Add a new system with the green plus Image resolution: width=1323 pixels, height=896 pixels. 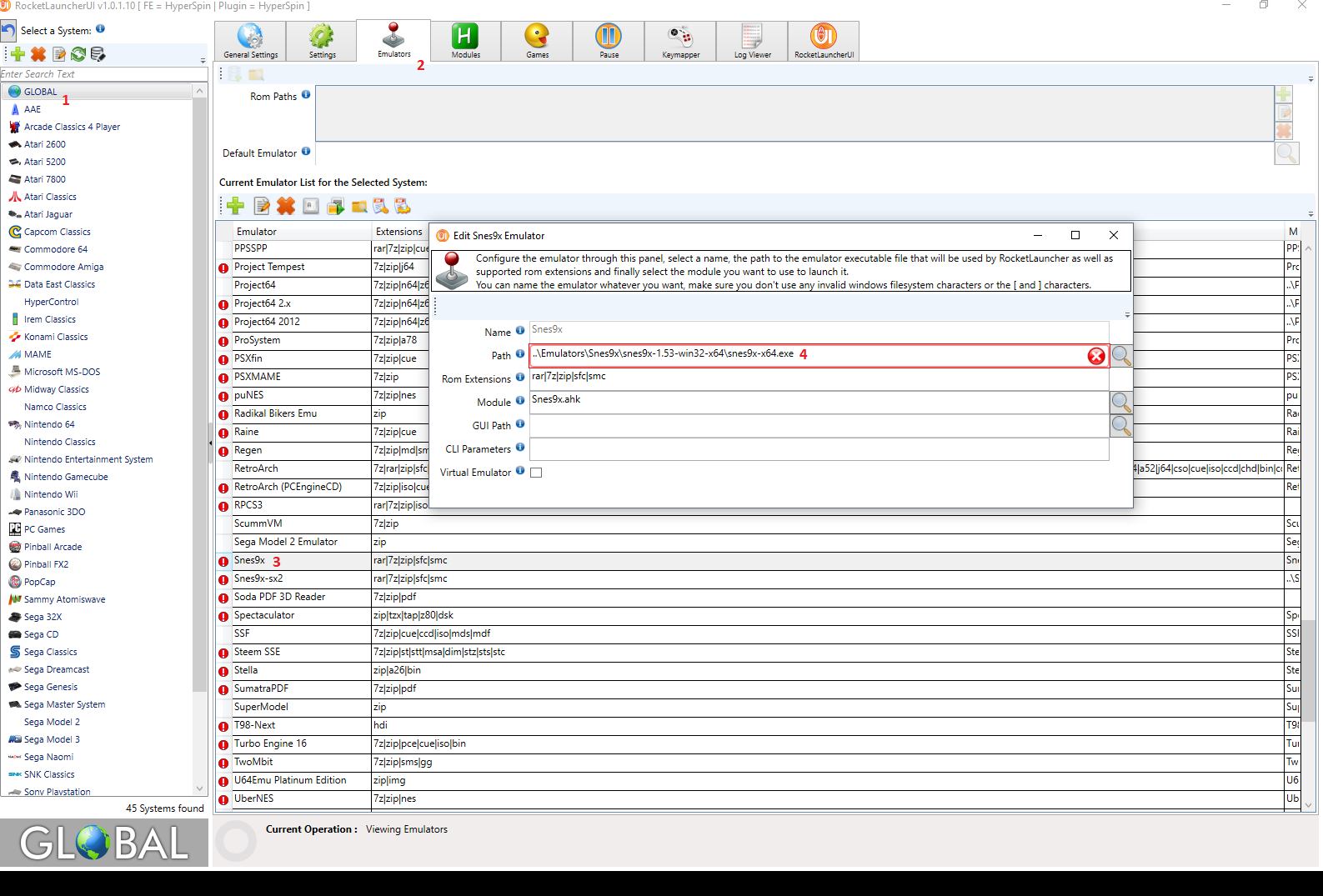point(18,54)
